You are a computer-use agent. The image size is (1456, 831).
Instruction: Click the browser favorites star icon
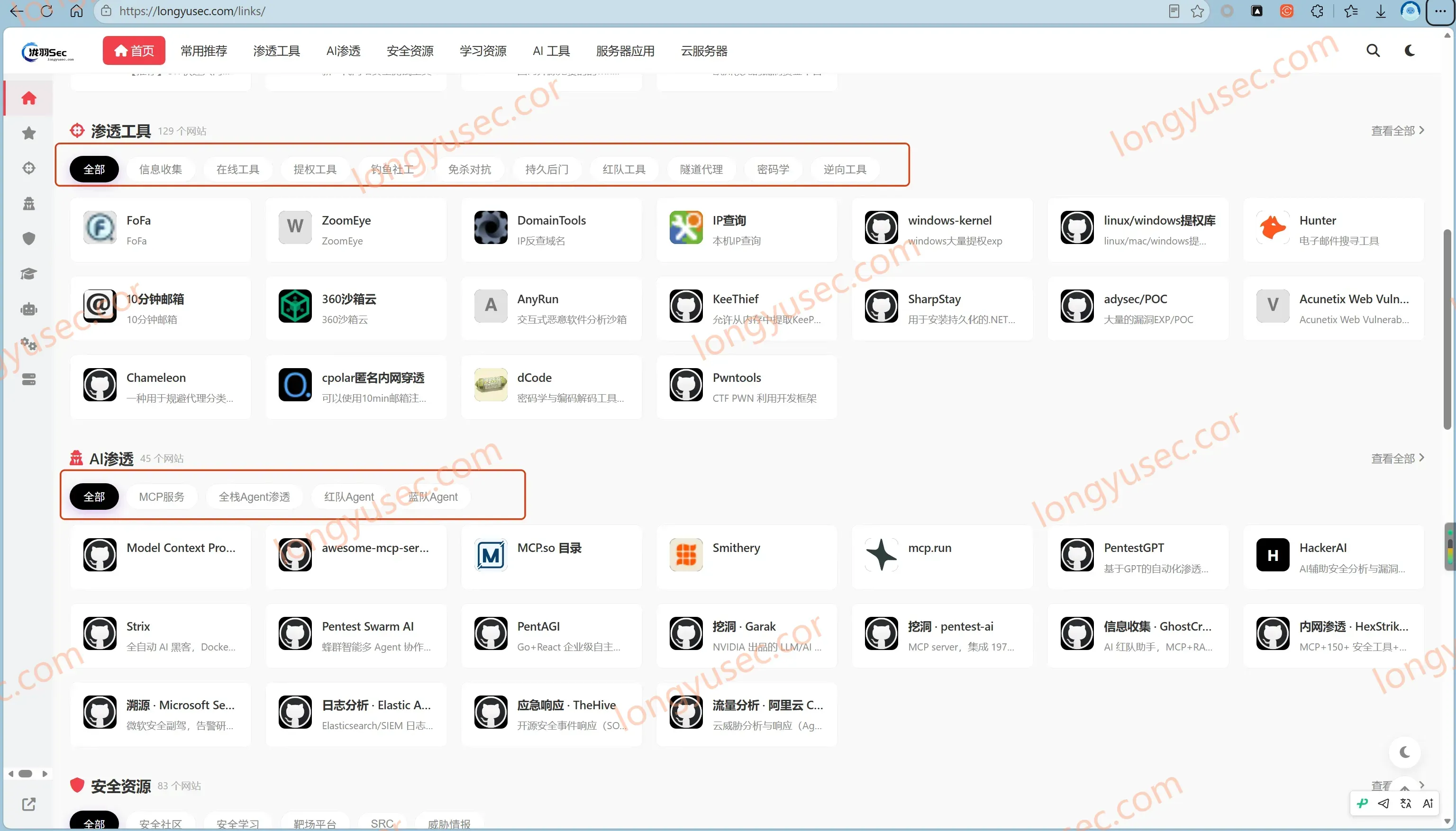(1197, 11)
